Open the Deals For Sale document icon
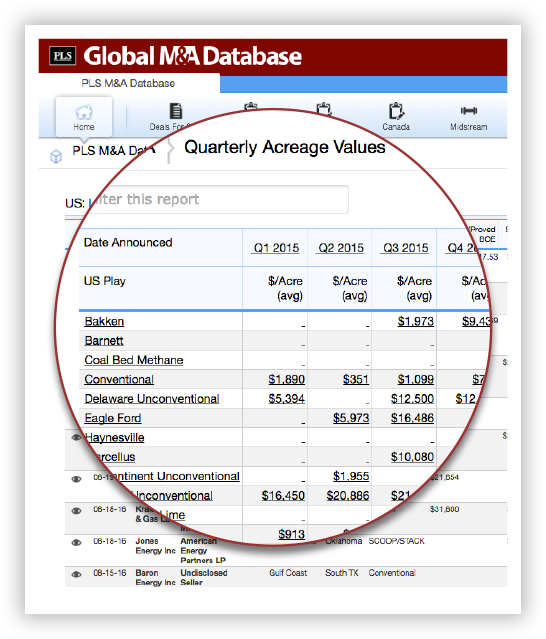 [x=176, y=111]
